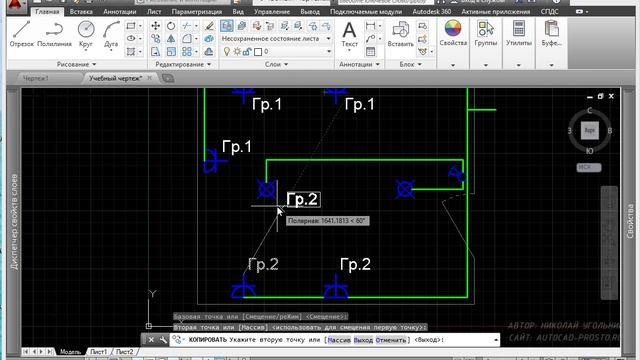The image size is (640, 360).
Task: Activate the Move tool
Action: click(156, 26)
